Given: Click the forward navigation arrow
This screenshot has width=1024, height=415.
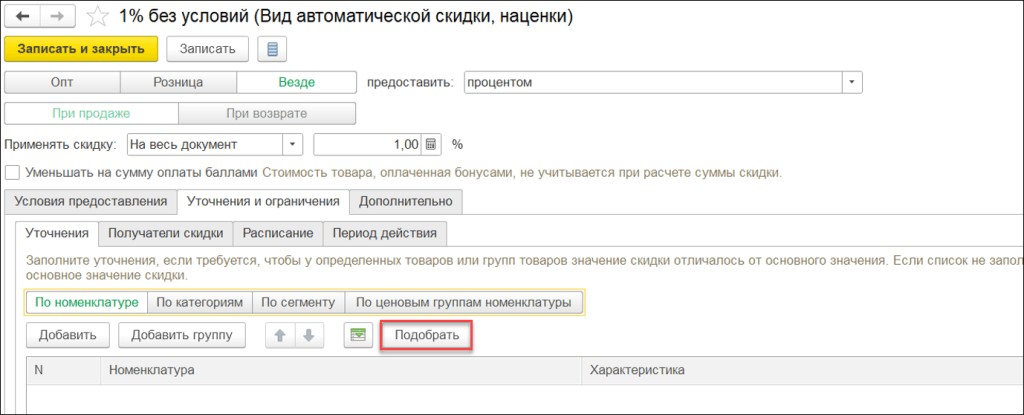Looking at the screenshot, I should point(57,16).
